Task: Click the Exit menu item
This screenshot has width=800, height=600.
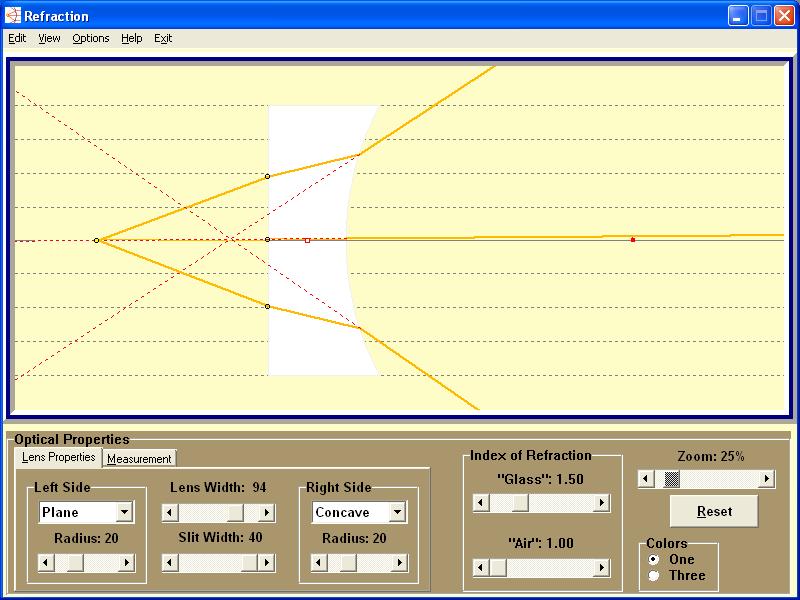Action: (x=163, y=38)
